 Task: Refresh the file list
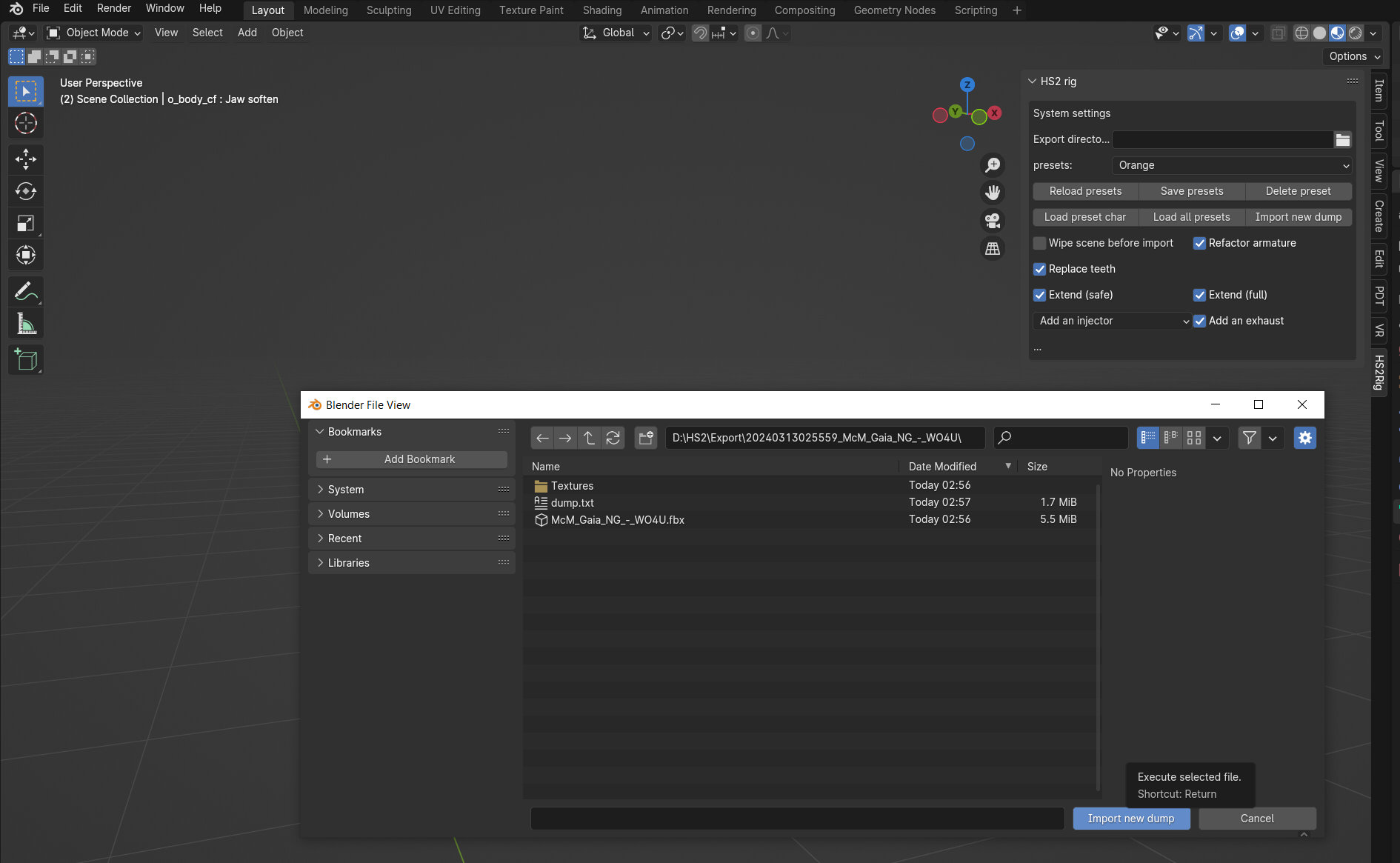point(613,438)
